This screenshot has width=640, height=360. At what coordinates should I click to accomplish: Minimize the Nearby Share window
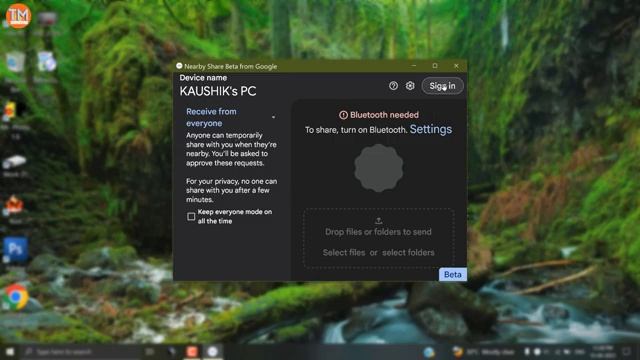pyautogui.click(x=414, y=66)
